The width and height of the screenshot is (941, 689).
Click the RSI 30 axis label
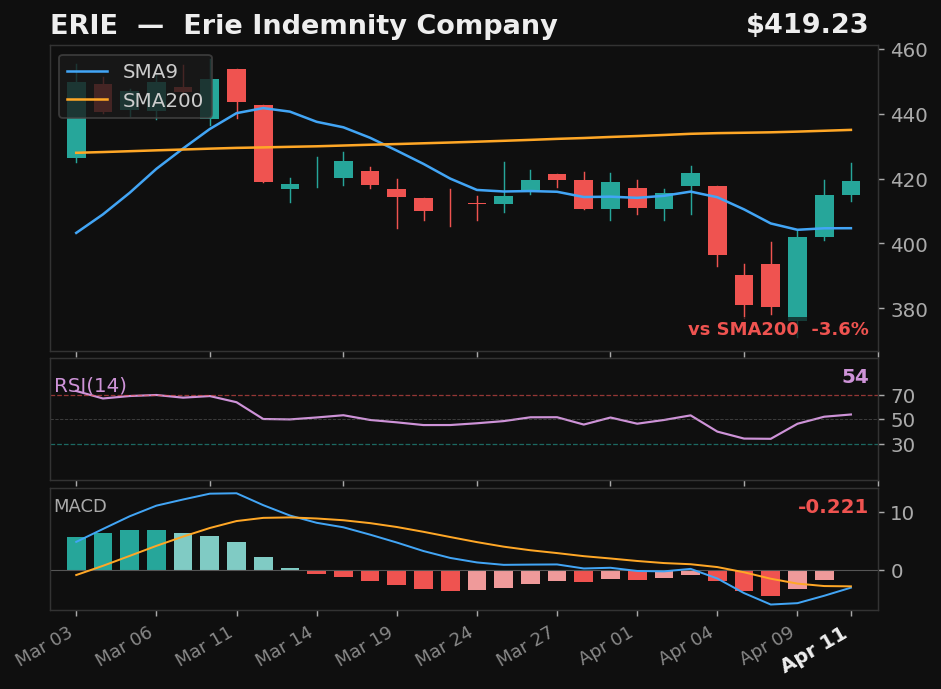903,445
